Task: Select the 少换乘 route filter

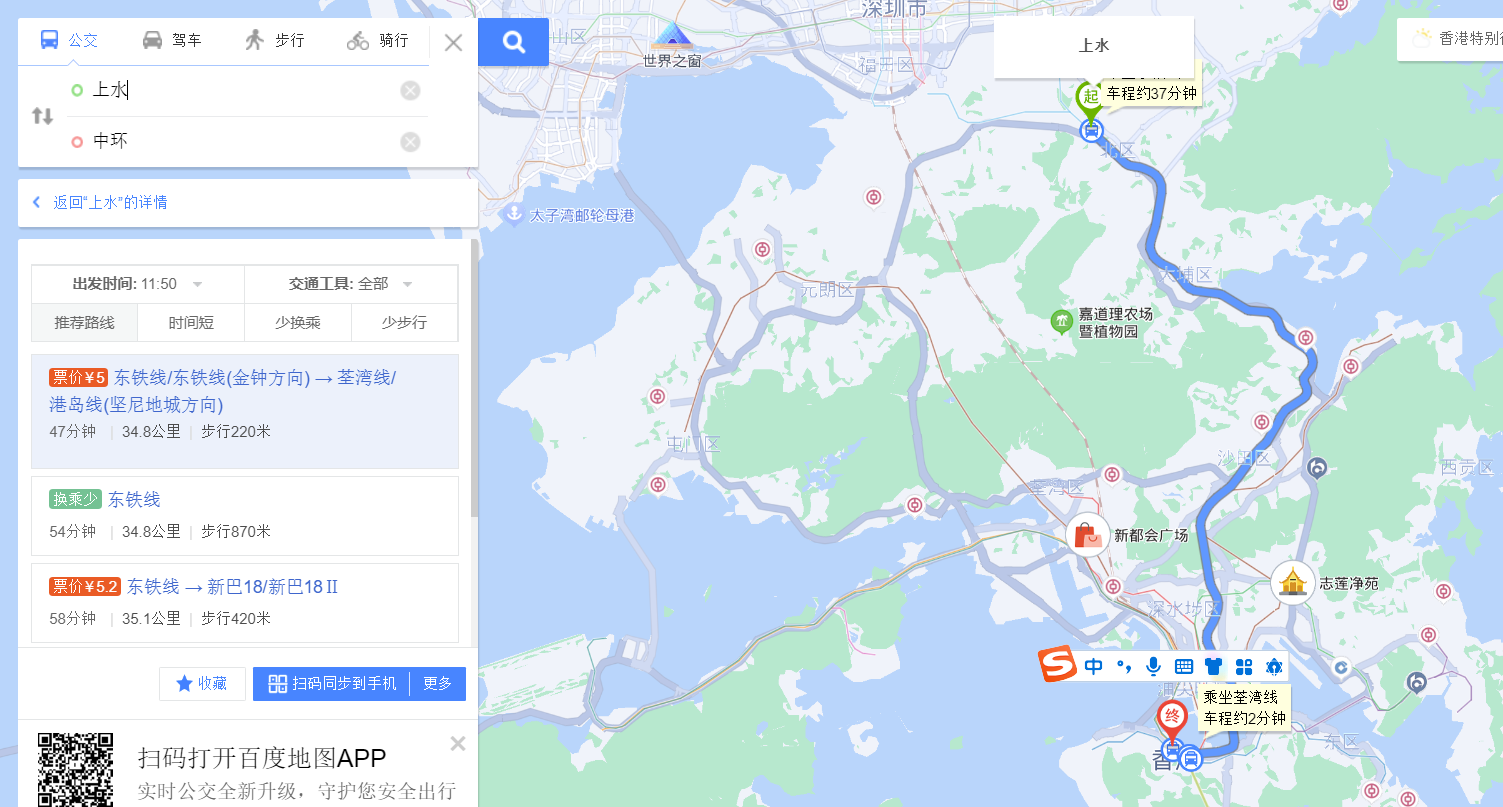Action: (x=298, y=322)
